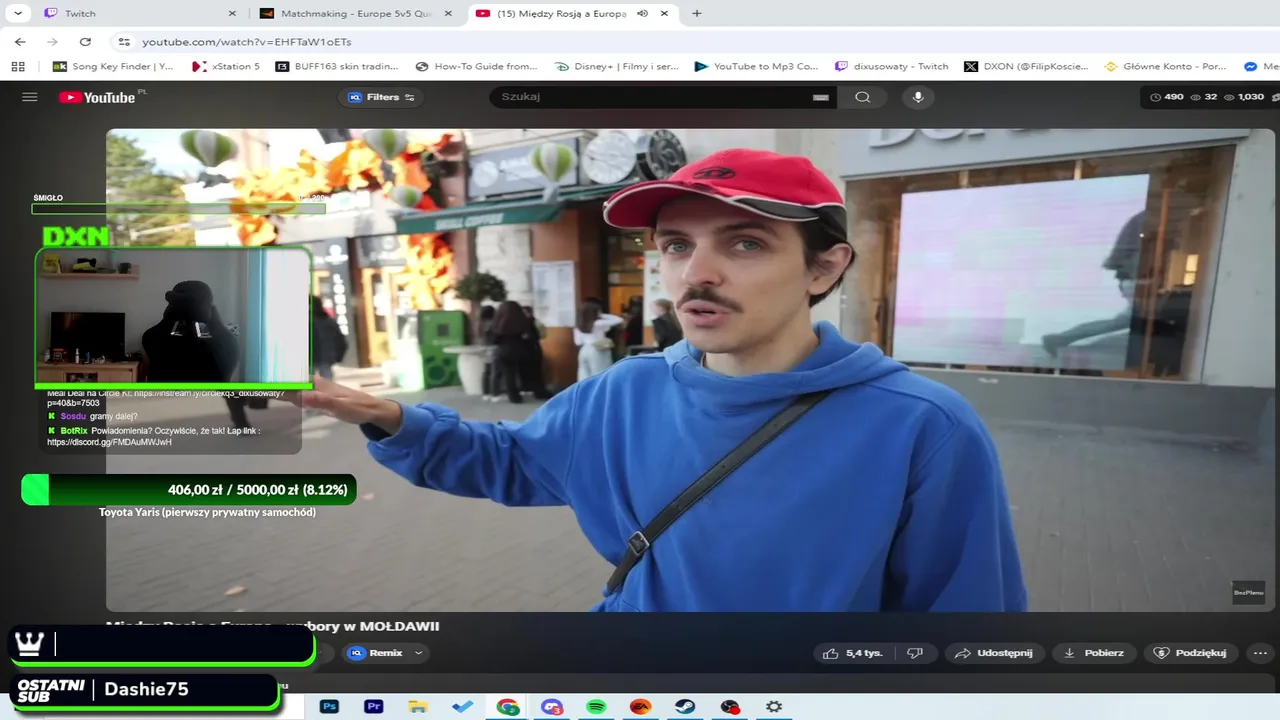
Task: Open the BUFF163 skin trading bookmark
Action: click(x=338, y=67)
